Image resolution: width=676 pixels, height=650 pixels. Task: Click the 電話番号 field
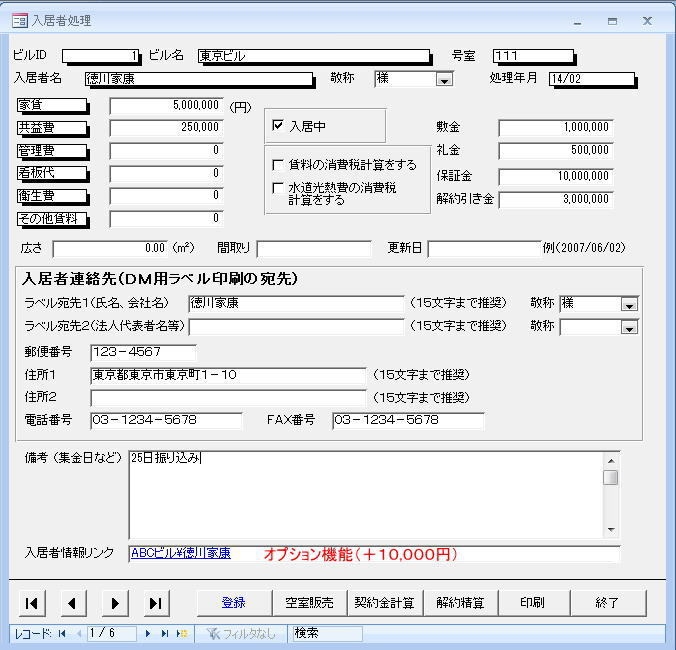click(x=166, y=421)
